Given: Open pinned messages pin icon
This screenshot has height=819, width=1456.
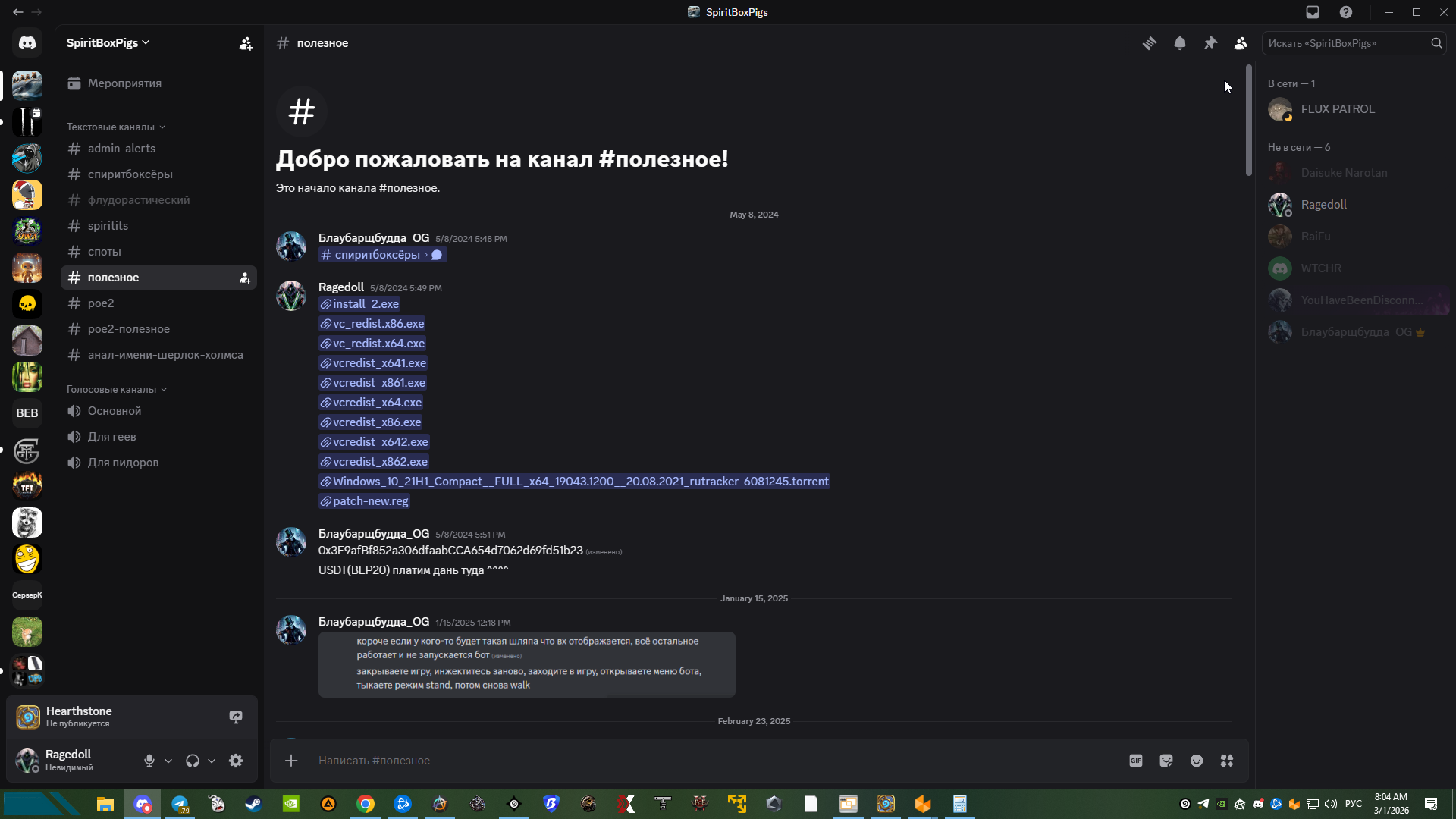Looking at the screenshot, I should [x=1210, y=43].
